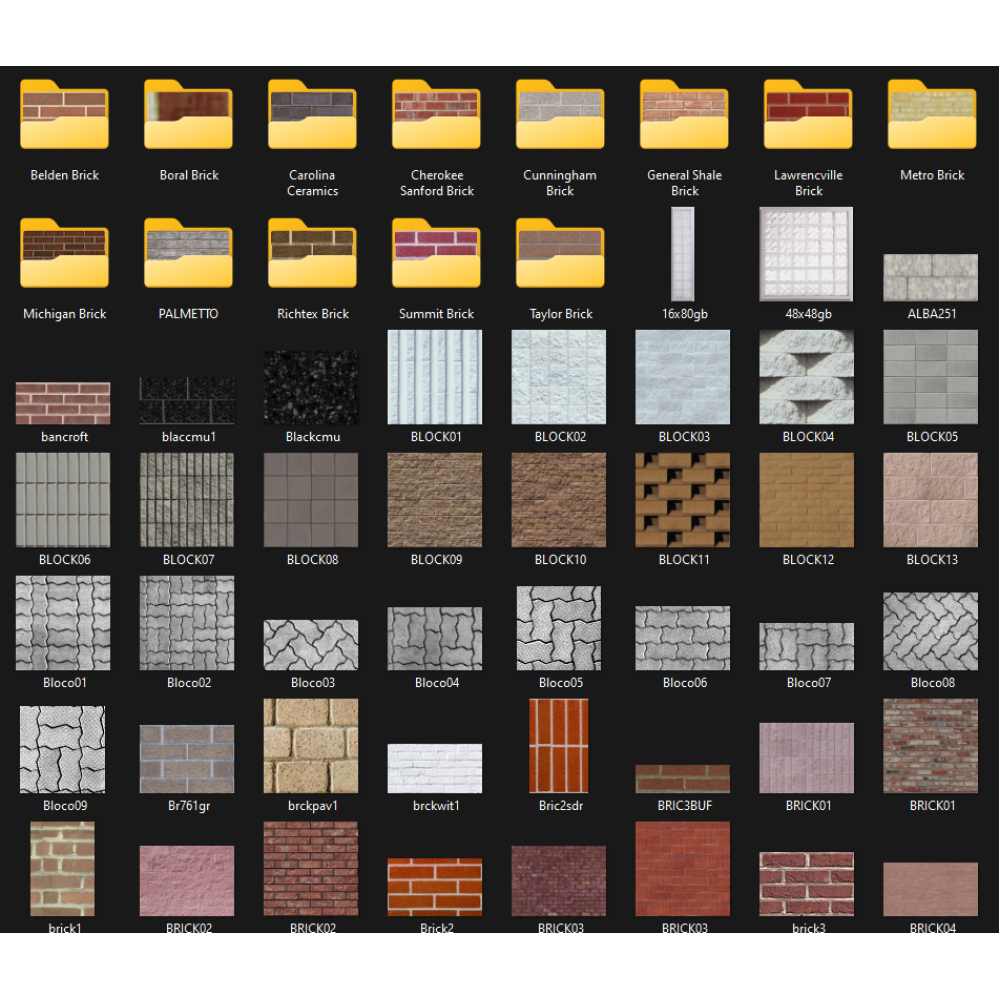Viewport: 1000px width, 1000px height.
Task: Select the 16x80gb glass block texture
Action: point(682,254)
